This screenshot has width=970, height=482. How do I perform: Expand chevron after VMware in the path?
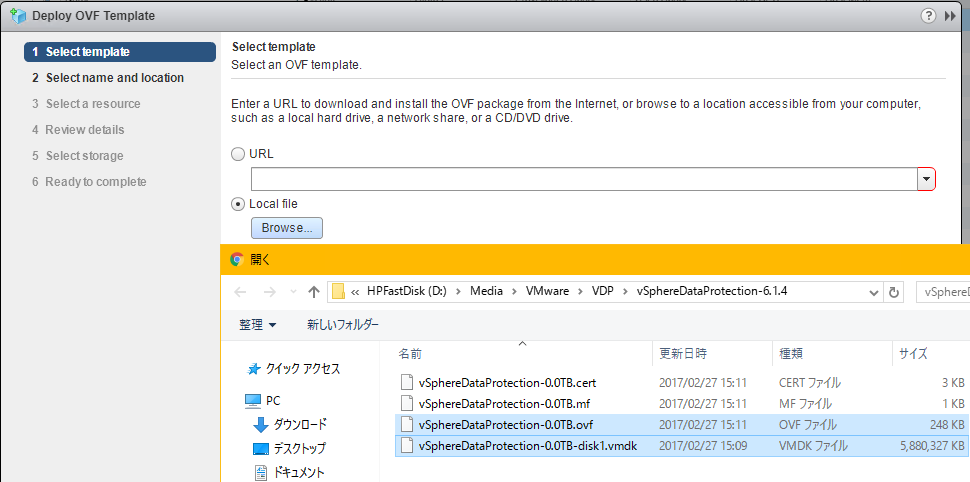[580, 291]
